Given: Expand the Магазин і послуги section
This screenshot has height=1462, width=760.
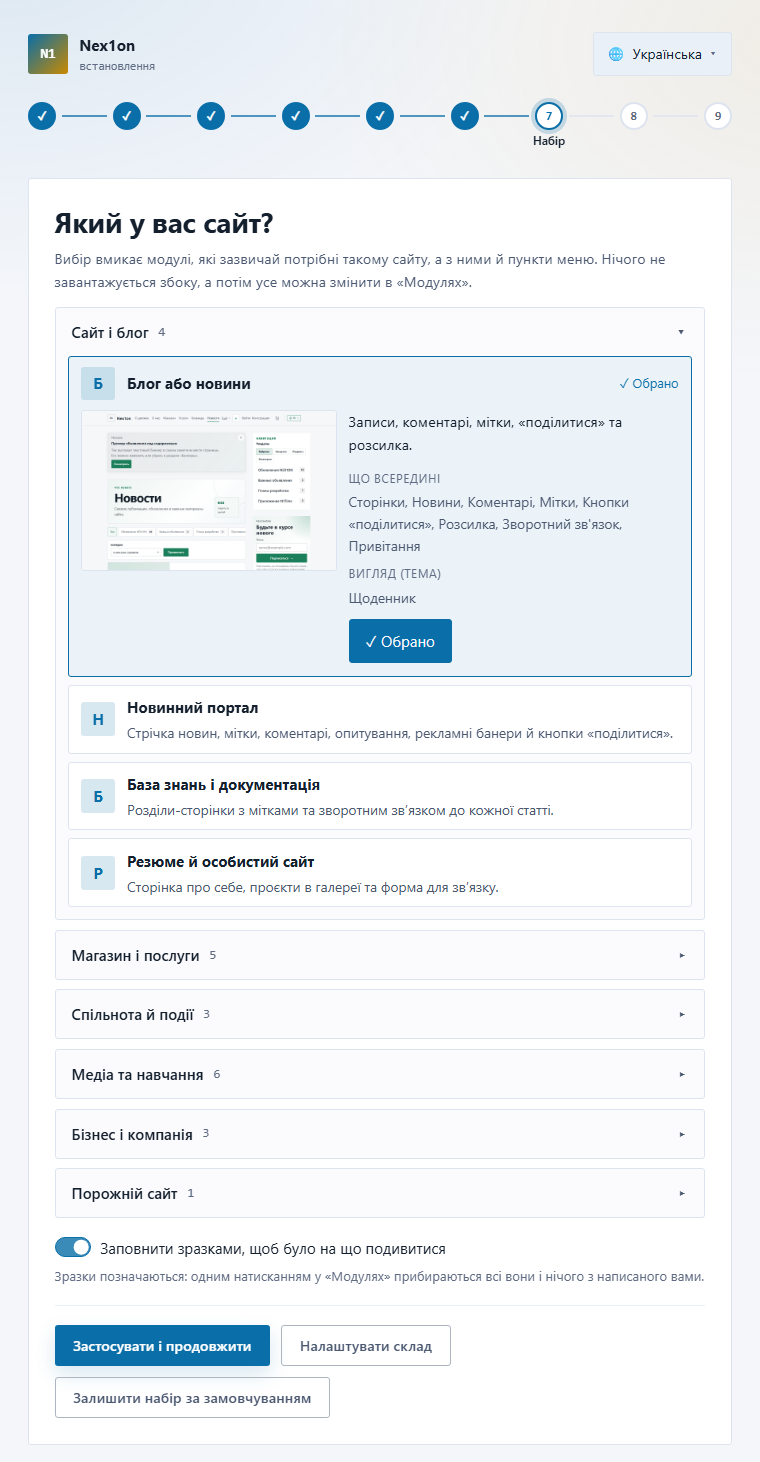Looking at the screenshot, I should pos(380,955).
